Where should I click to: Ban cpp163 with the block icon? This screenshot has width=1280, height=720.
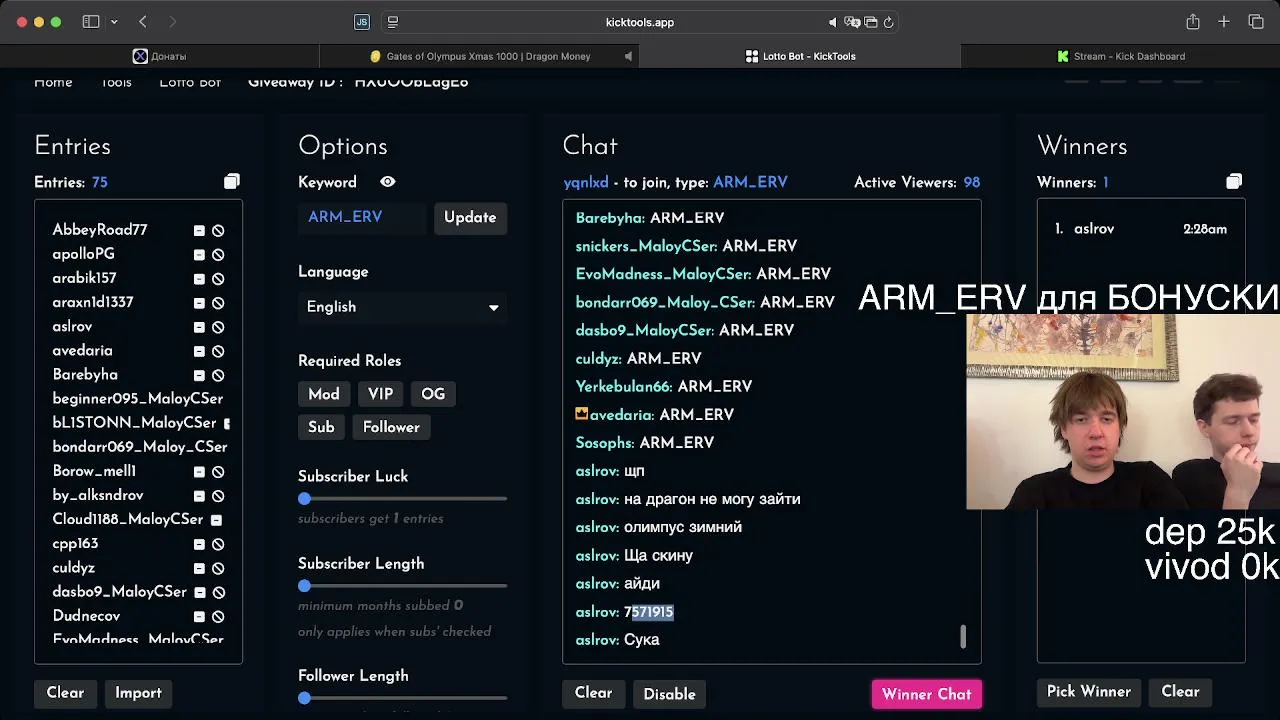218,544
